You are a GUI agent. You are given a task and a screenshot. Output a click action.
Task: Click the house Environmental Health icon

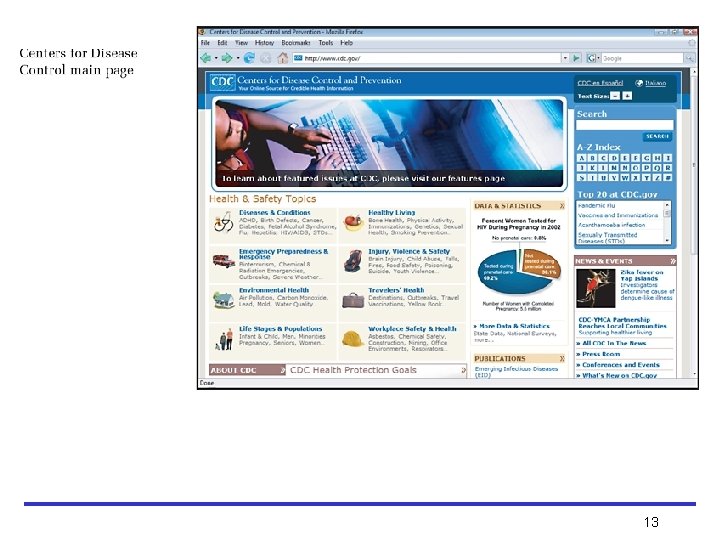[x=224, y=300]
